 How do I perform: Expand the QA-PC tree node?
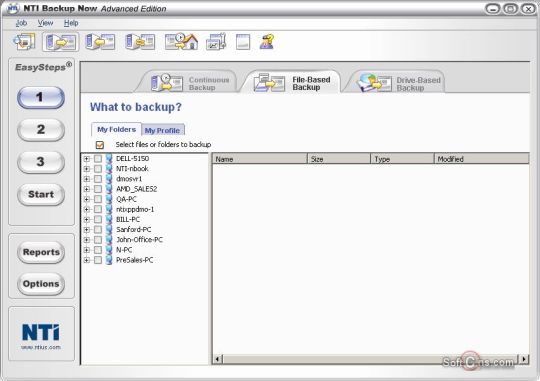coord(87,199)
